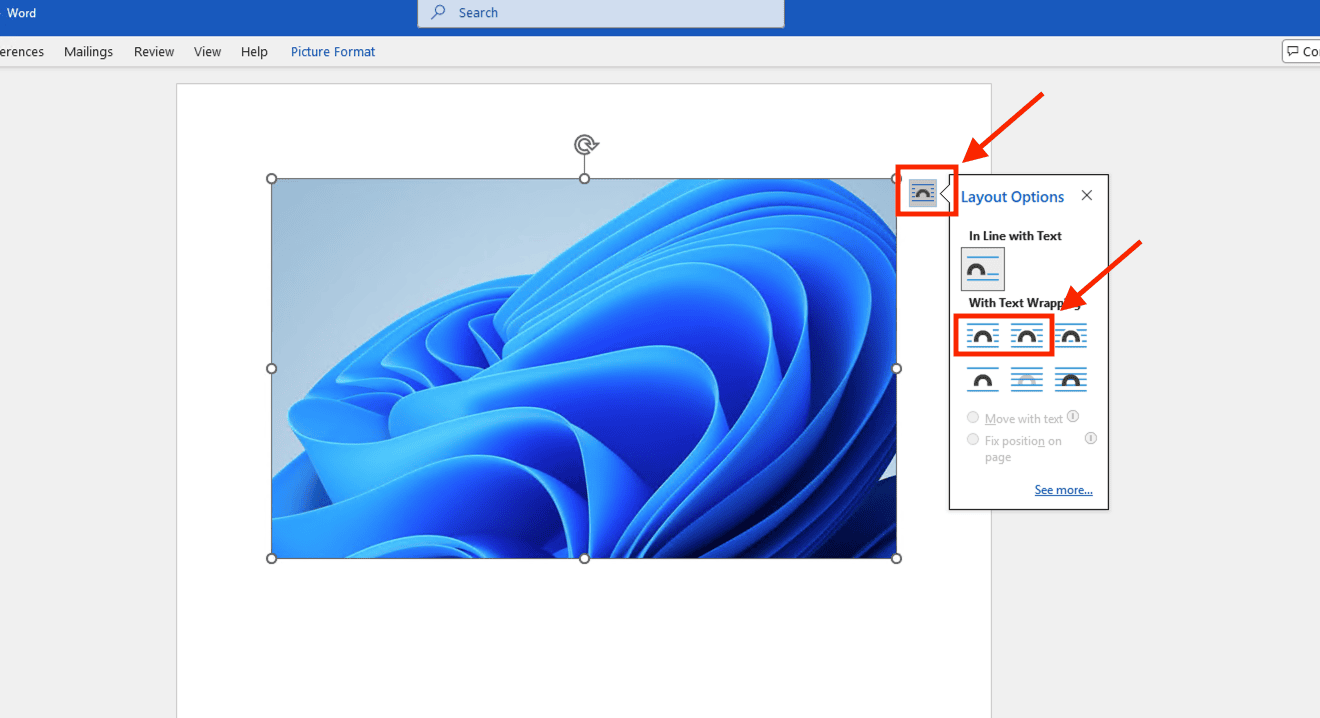The height and width of the screenshot is (718, 1320).
Task: Select Top and Bottom text wrapping
Action: coord(983,380)
